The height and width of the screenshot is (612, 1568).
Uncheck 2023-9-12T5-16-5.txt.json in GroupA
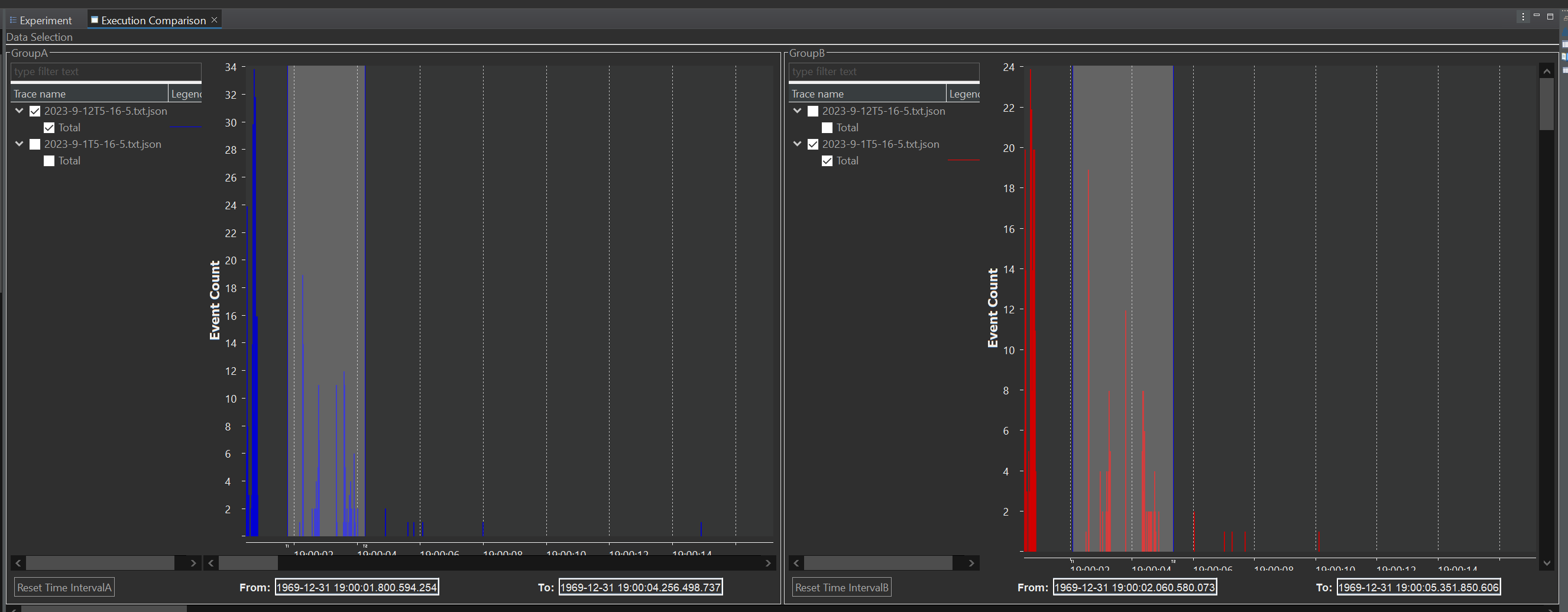[x=35, y=111]
